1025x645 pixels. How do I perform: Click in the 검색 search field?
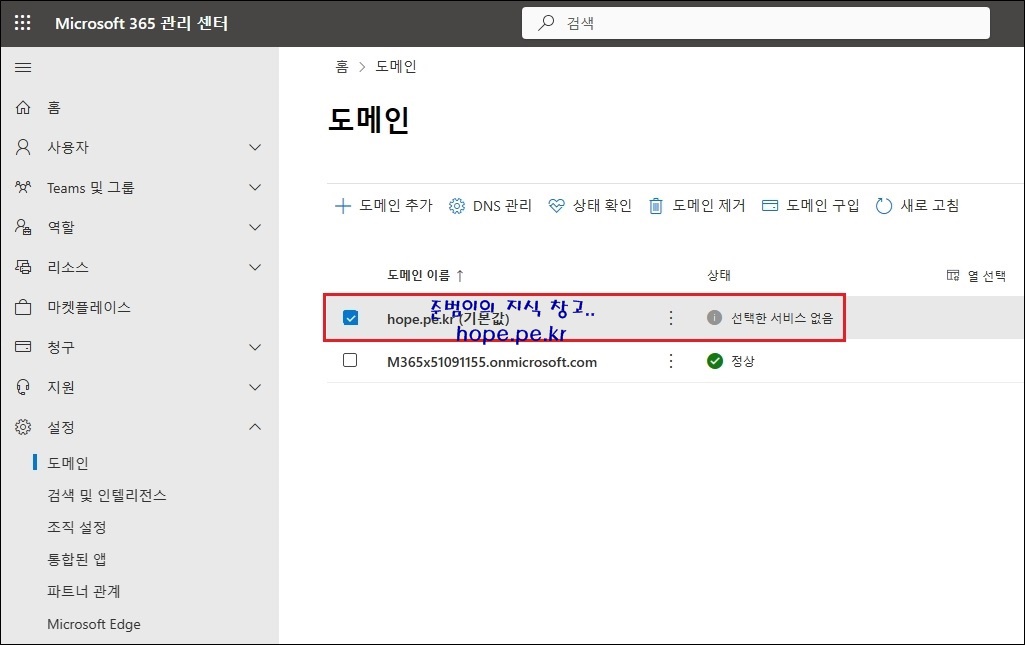756,23
